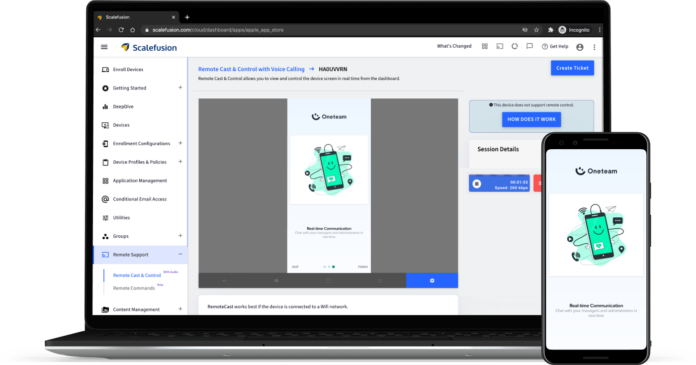Expand Enrollment Configurations with plus sign
696x365 pixels.
tap(180, 143)
